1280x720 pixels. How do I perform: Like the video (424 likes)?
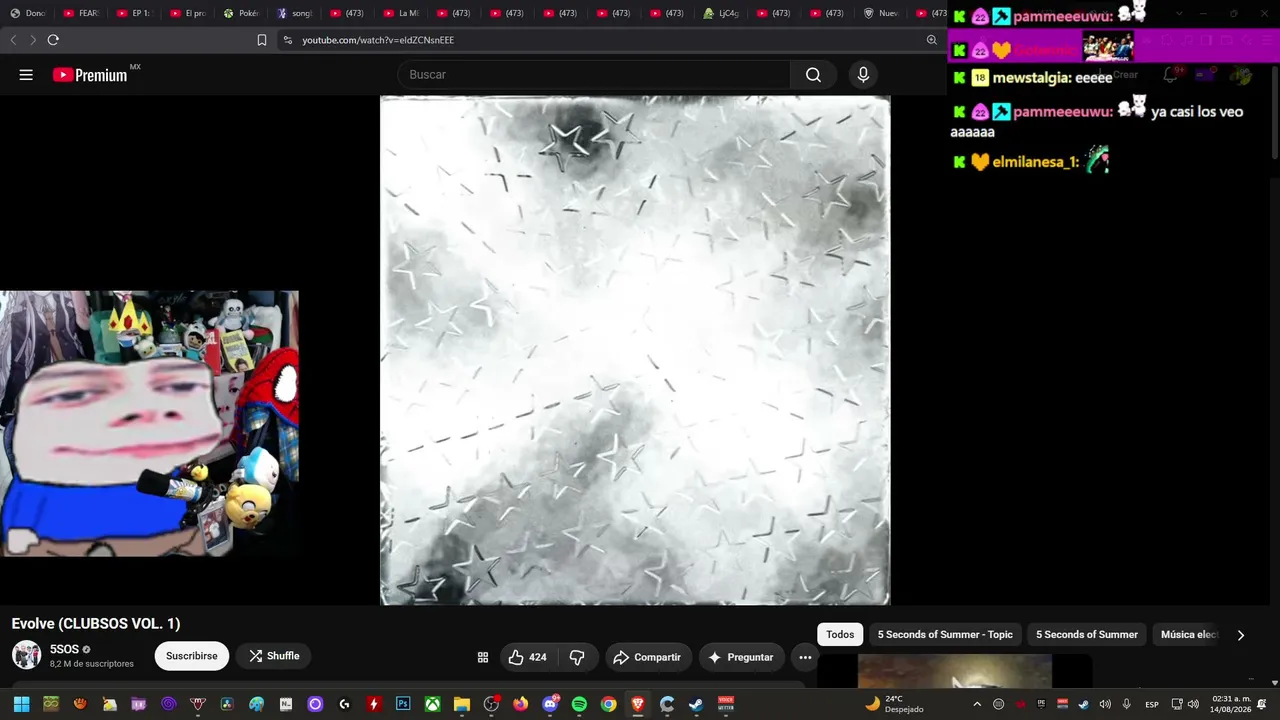pos(527,657)
